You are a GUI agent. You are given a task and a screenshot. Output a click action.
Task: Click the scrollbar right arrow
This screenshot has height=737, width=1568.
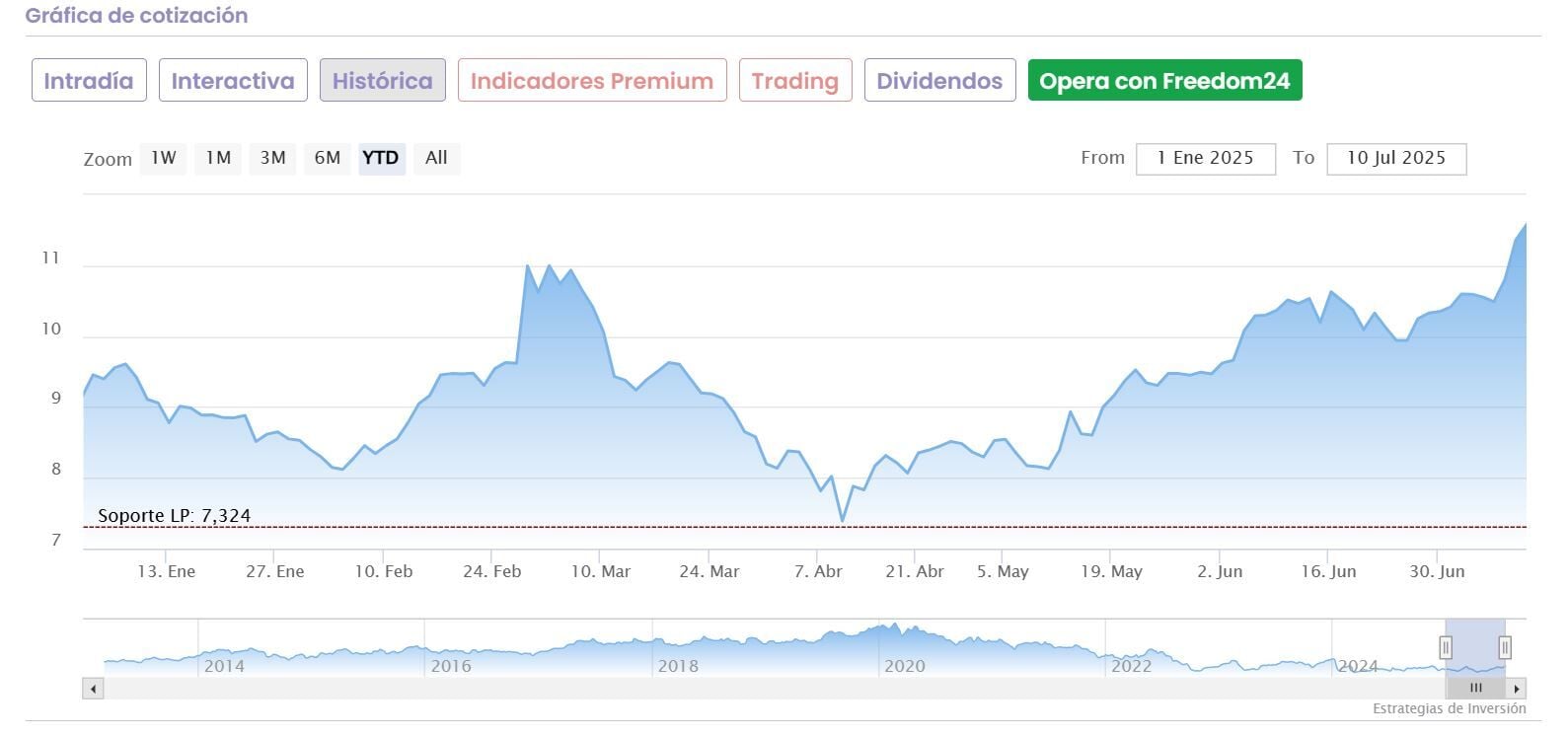[1517, 689]
